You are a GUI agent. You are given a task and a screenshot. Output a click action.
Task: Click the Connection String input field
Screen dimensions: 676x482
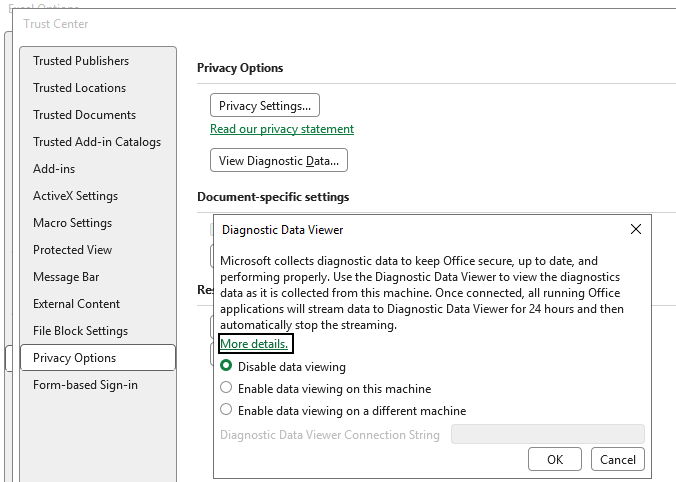tap(548, 434)
